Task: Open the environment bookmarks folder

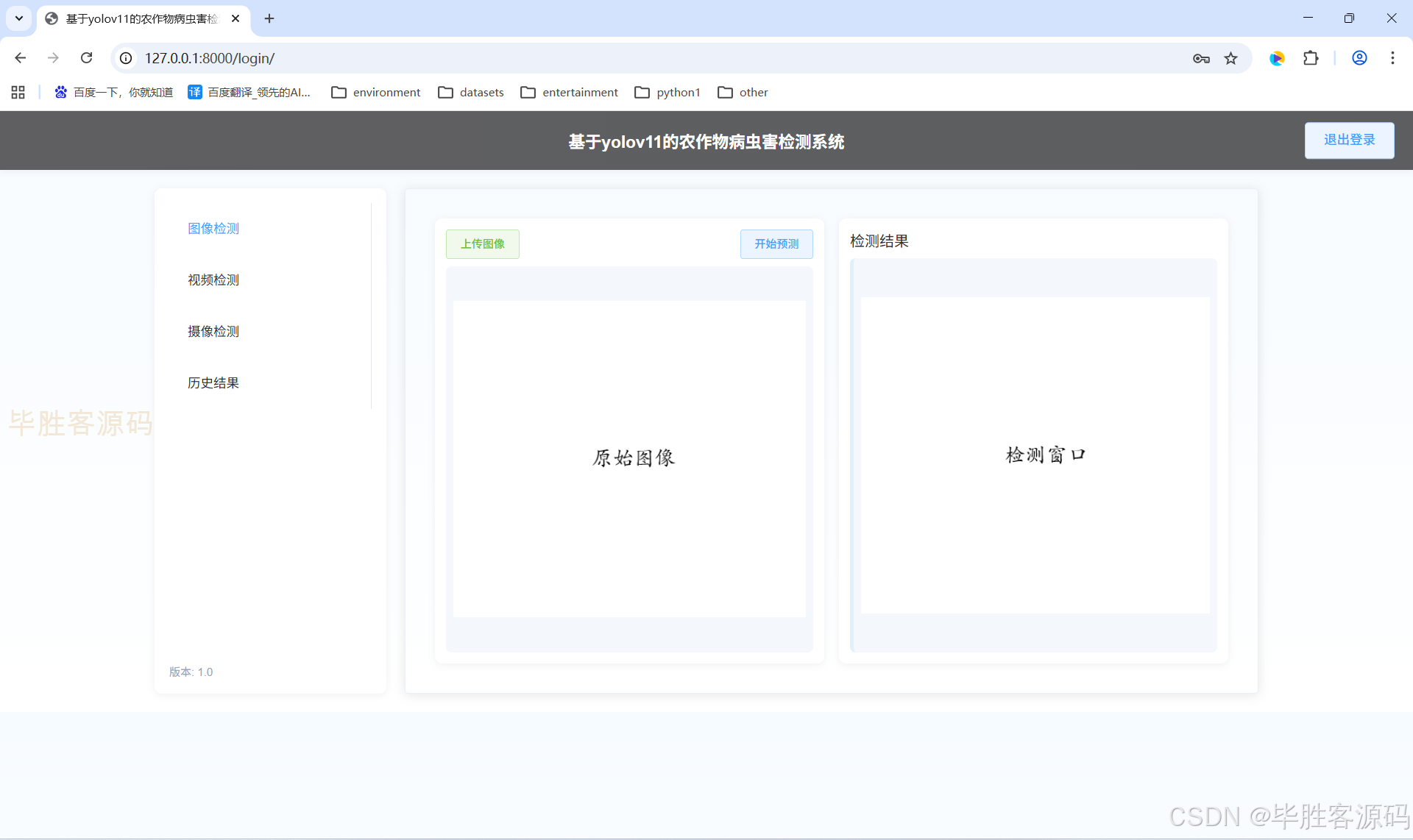Action: pos(376,92)
